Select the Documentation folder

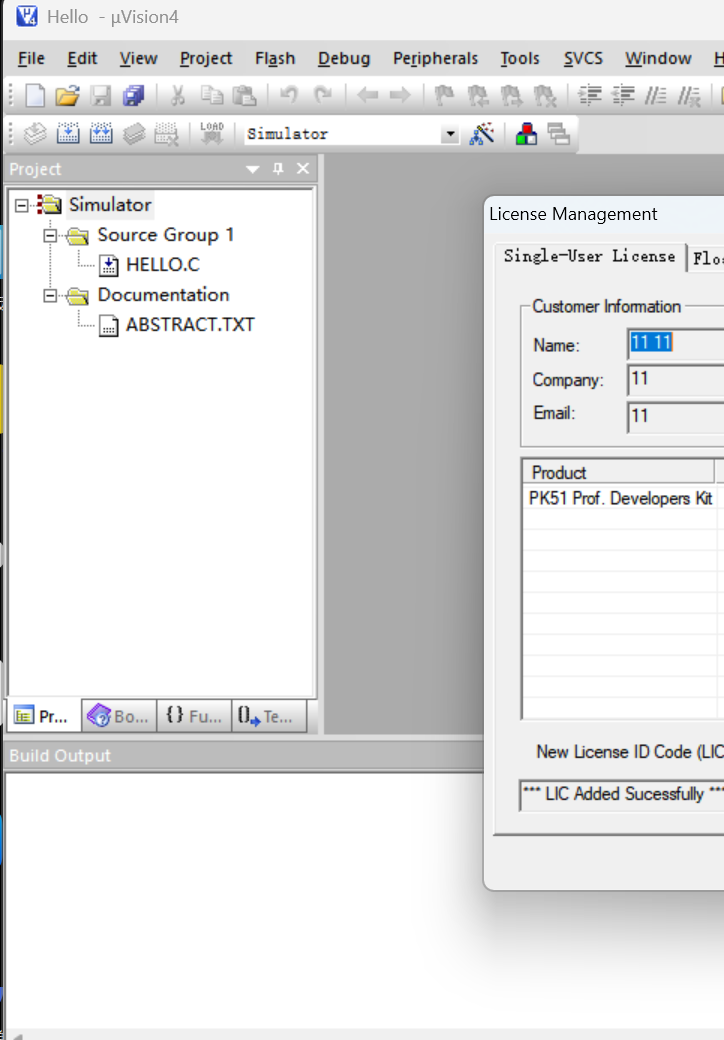(163, 294)
